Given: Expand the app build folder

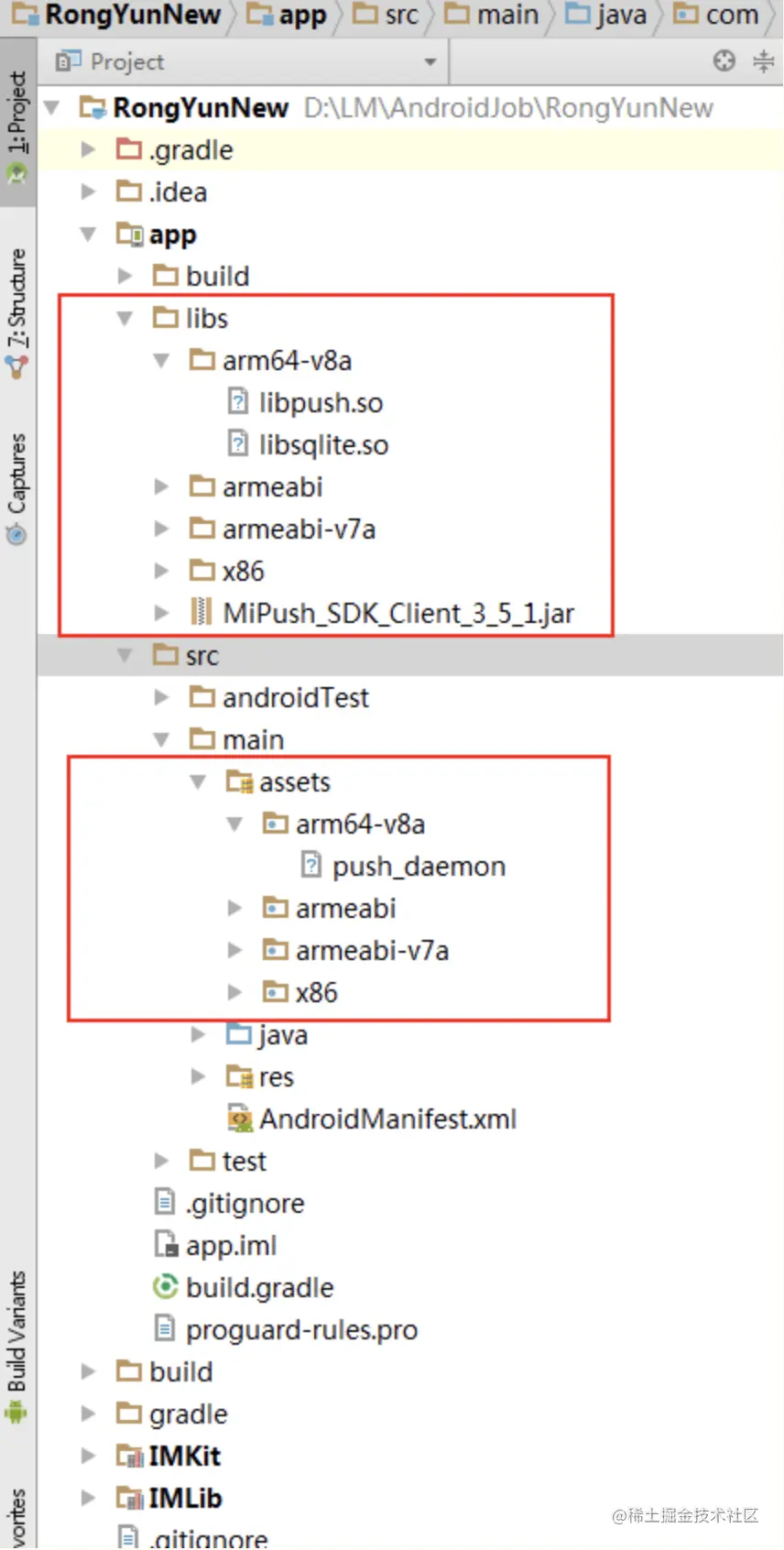Looking at the screenshot, I should click(125, 276).
